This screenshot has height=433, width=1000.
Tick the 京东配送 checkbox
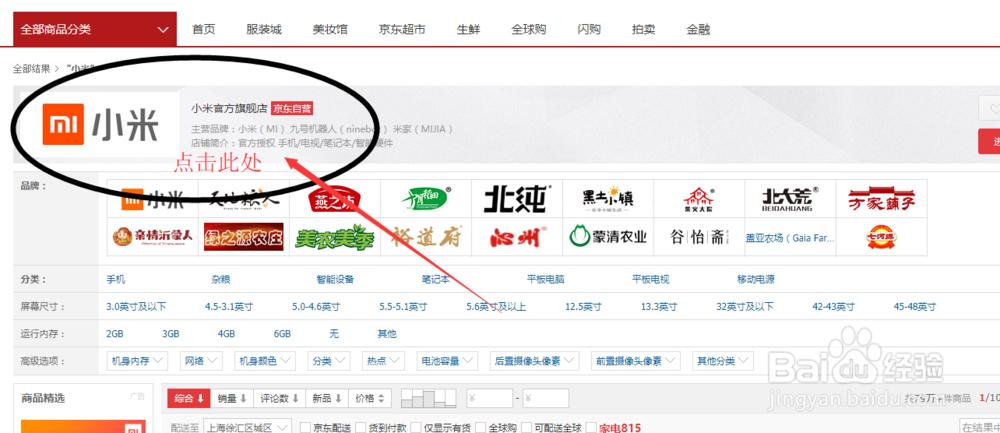coord(305,427)
